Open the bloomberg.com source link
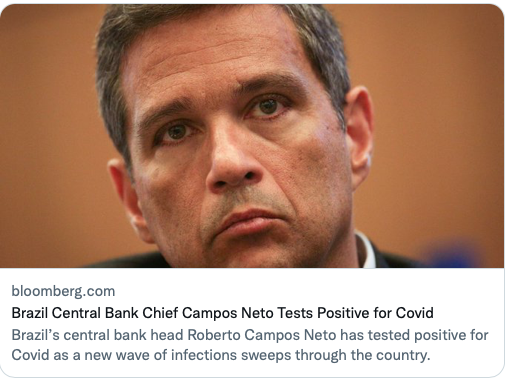The width and height of the screenshot is (509, 381). pyautogui.click(x=63, y=291)
